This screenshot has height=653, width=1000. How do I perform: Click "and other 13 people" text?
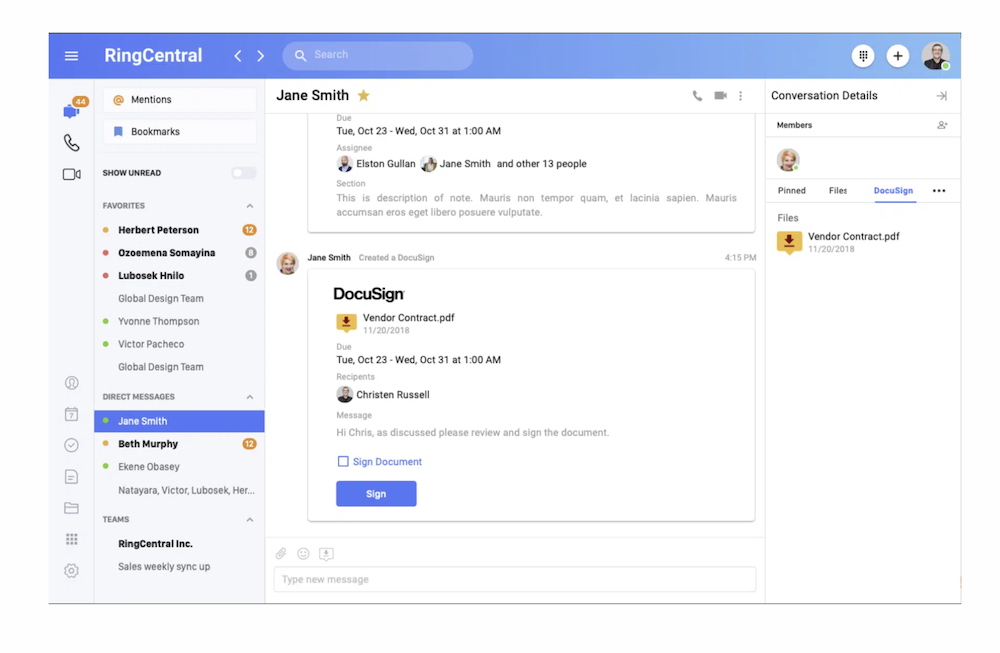point(541,164)
